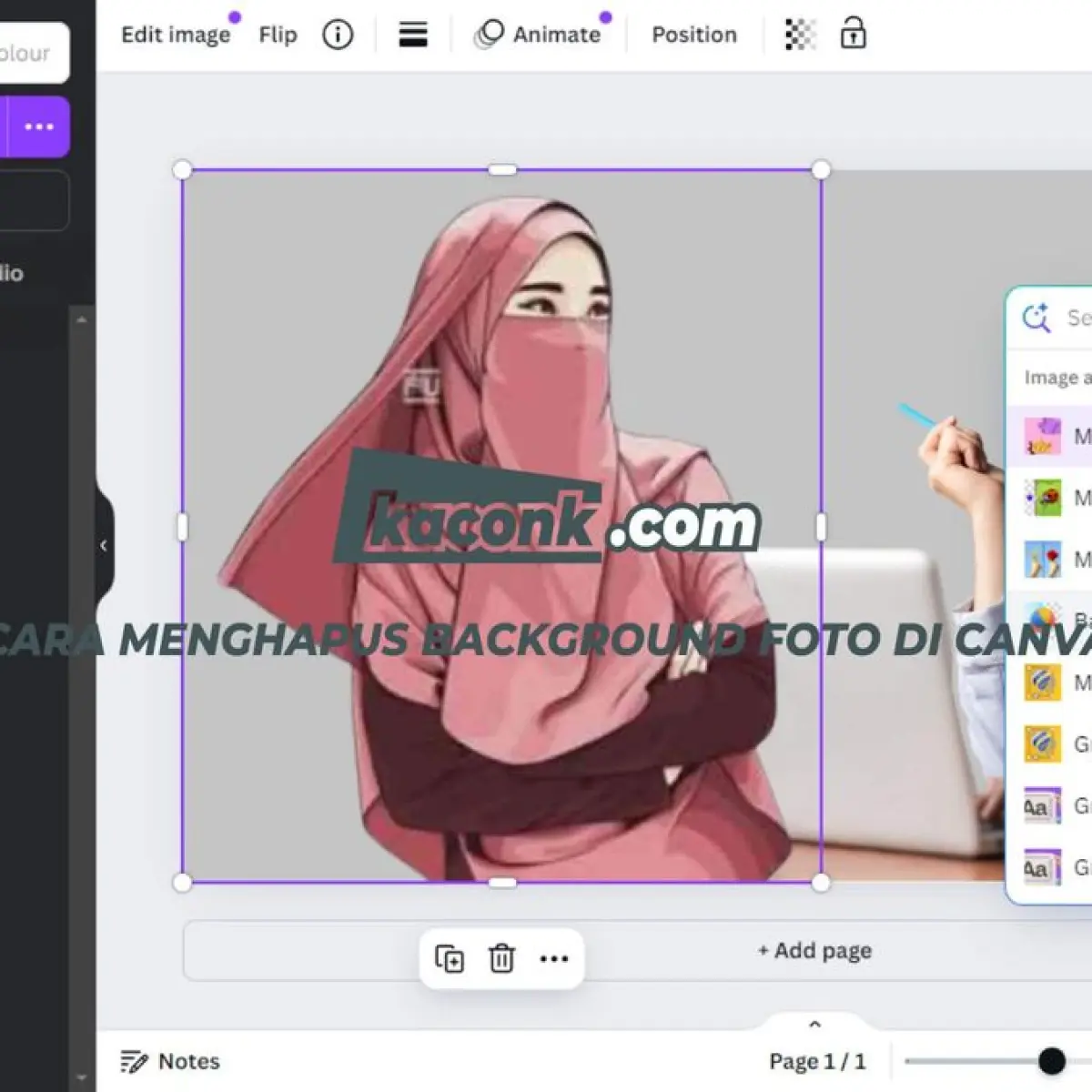The height and width of the screenshot is (1092, 1092).
Task: Click the trash delete icon
Action: coord(501,958)
